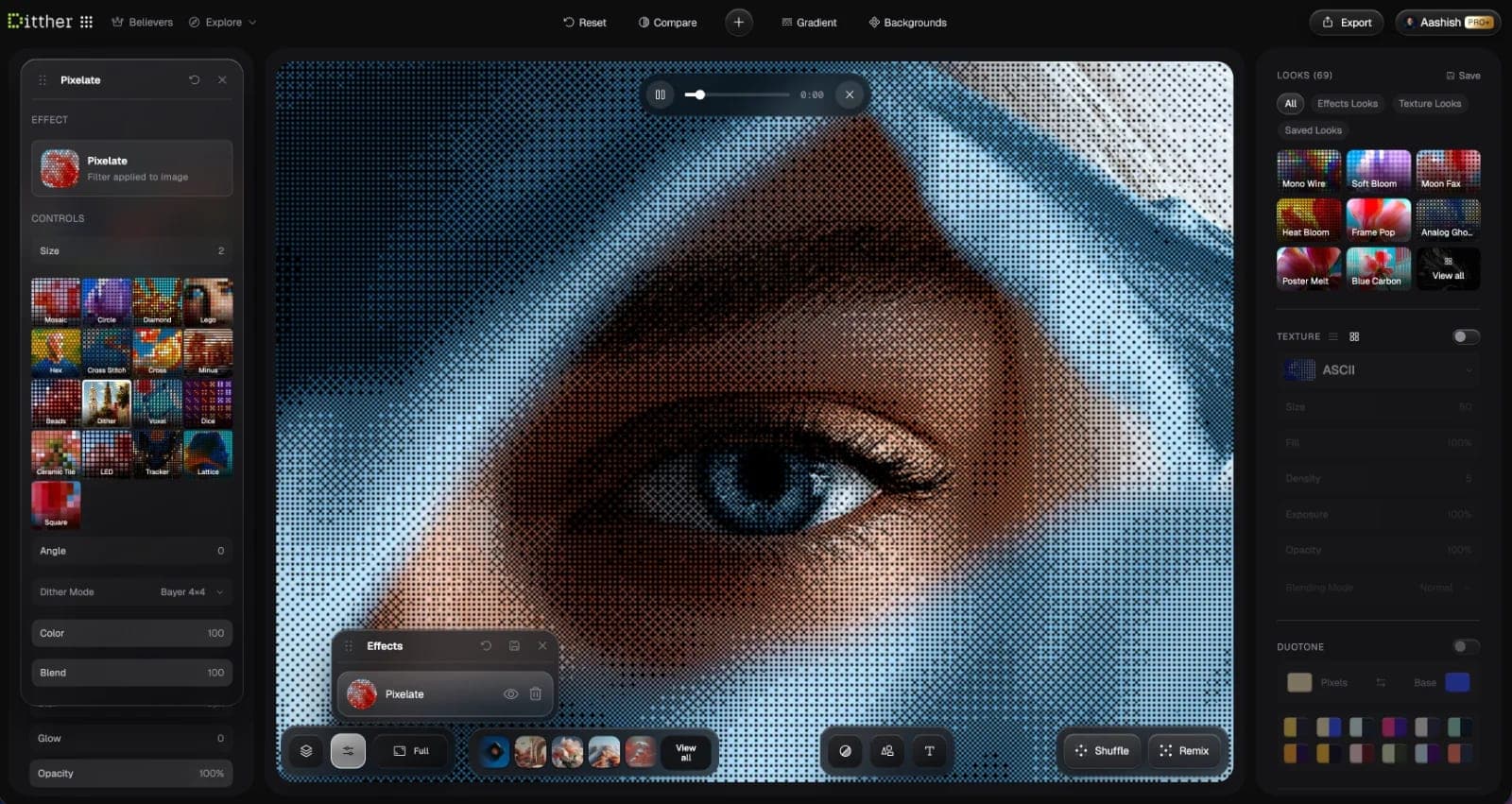Click the circular slash icon in the bottom toolbar
Screen dimensions: 1512x804
click(x=845, y=751)
